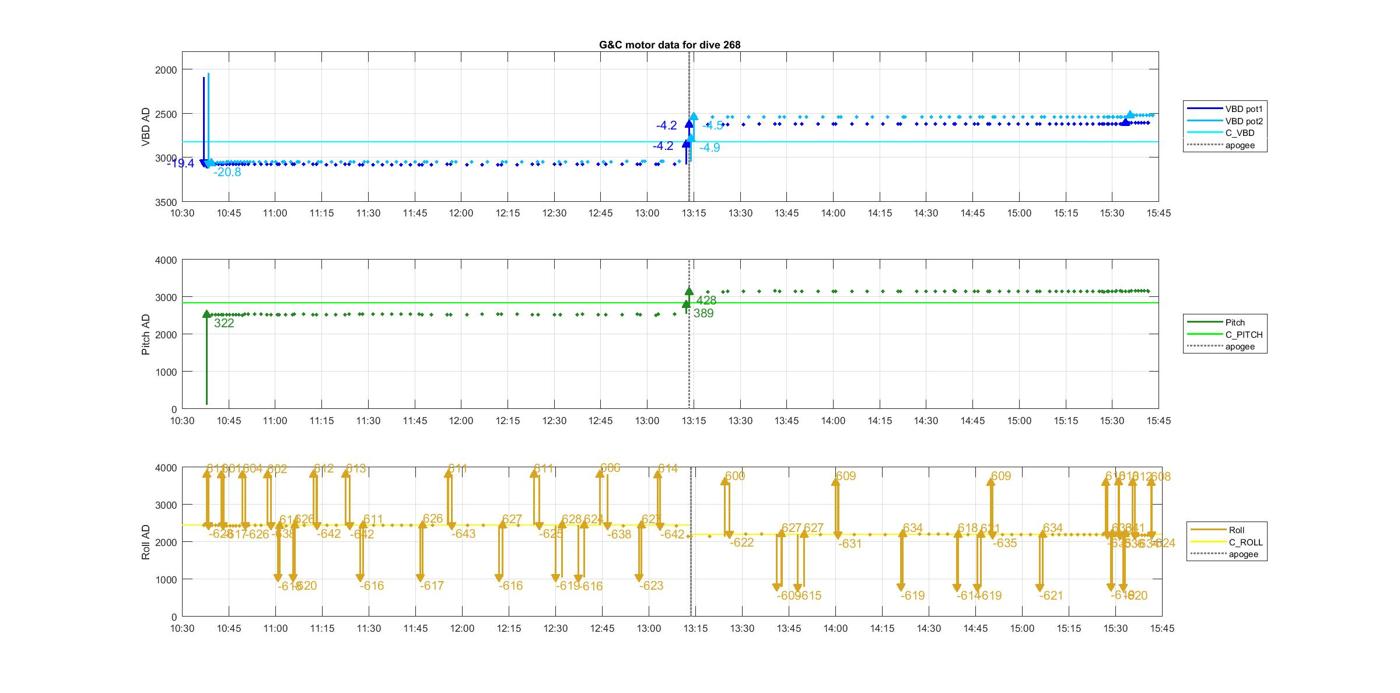Viewport: 1400px width, 693px height.
Task: Click the "-635" roll data label
Action: [x=1004, y=543]
